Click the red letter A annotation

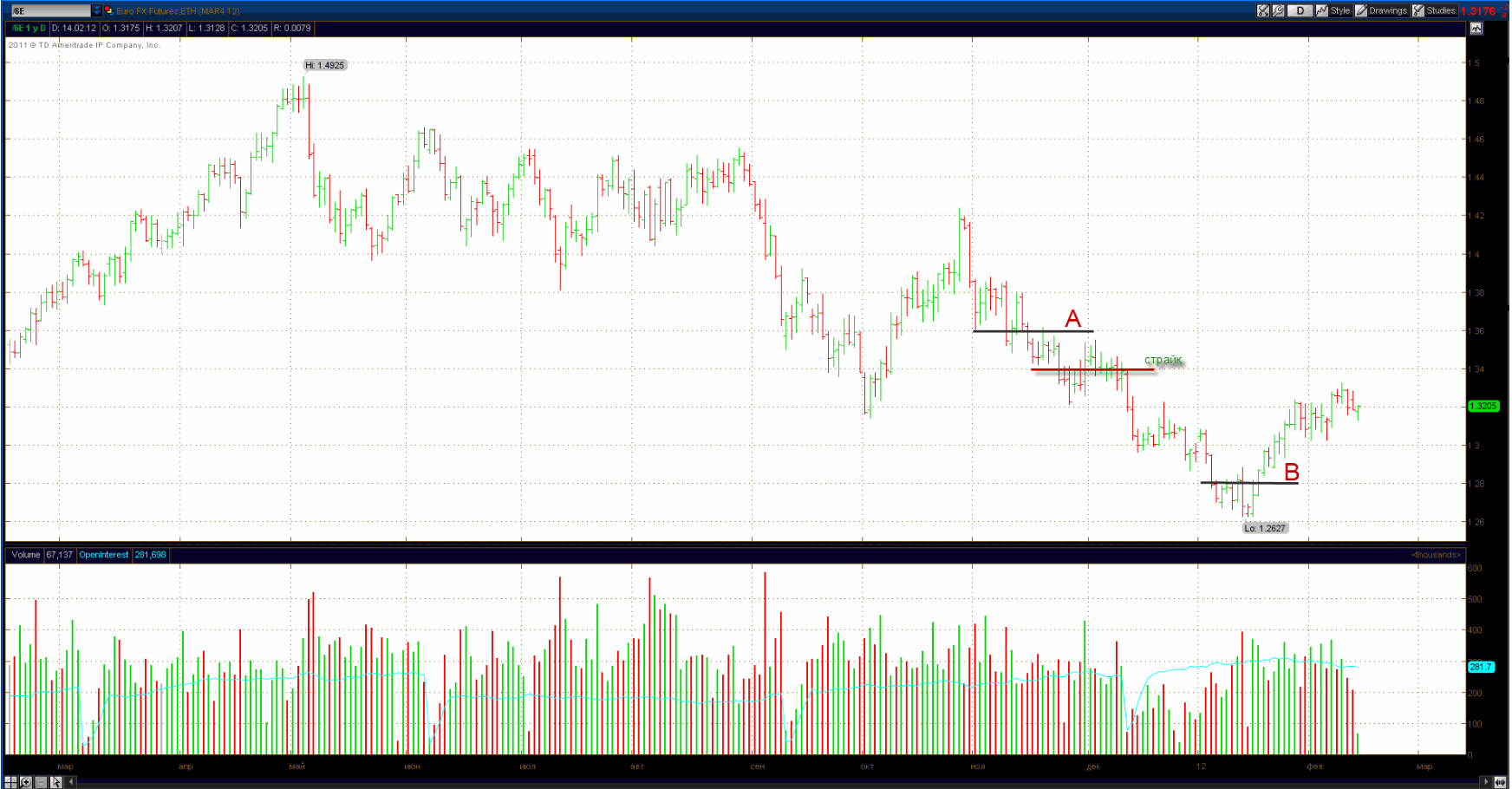(1073, 319)
